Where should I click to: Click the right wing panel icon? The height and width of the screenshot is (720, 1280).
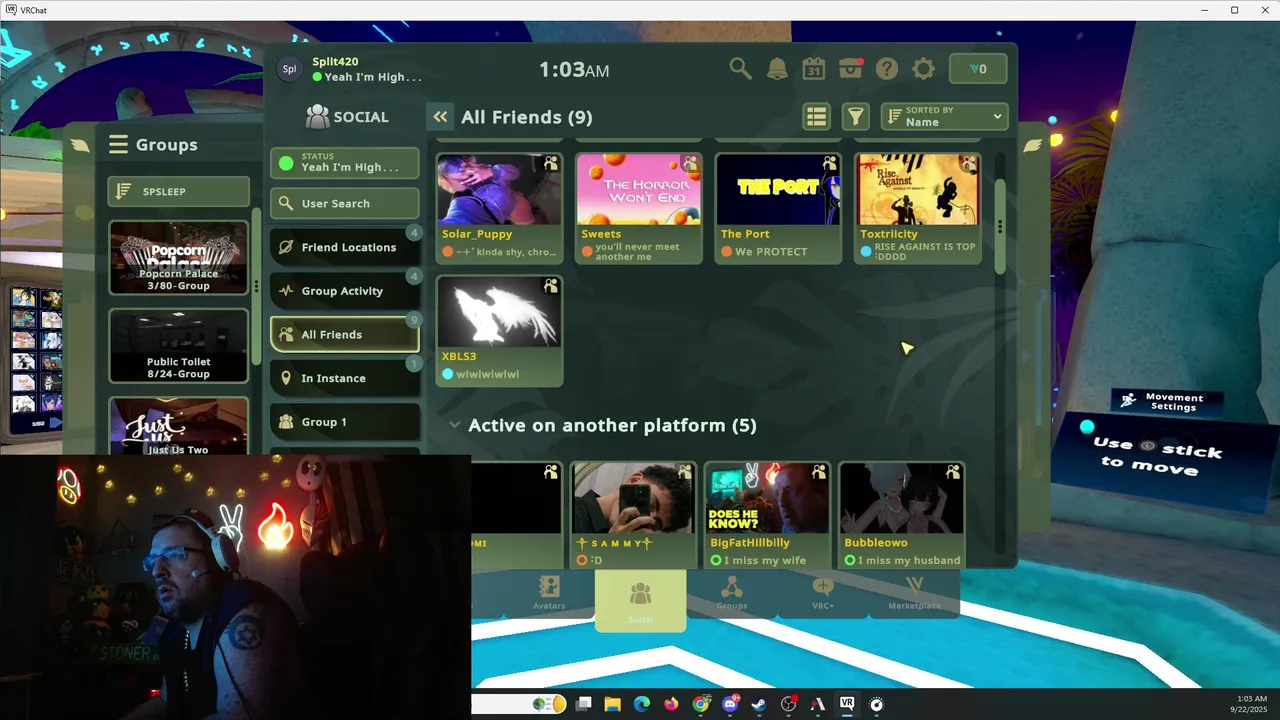1032,145
